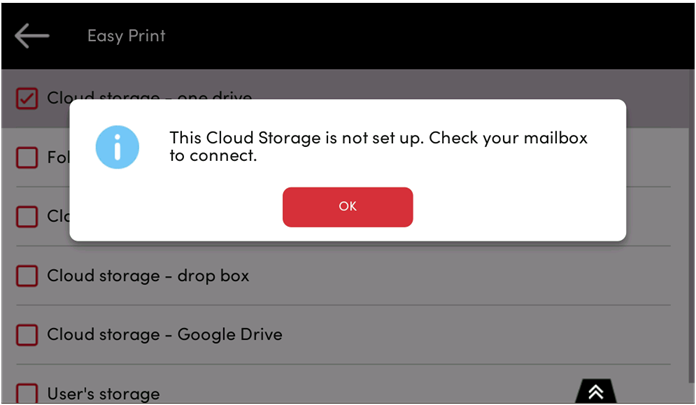Select the 'Cloud storage - drop box' label
This screenshot has height=405, width=696.
coord(148,275)
